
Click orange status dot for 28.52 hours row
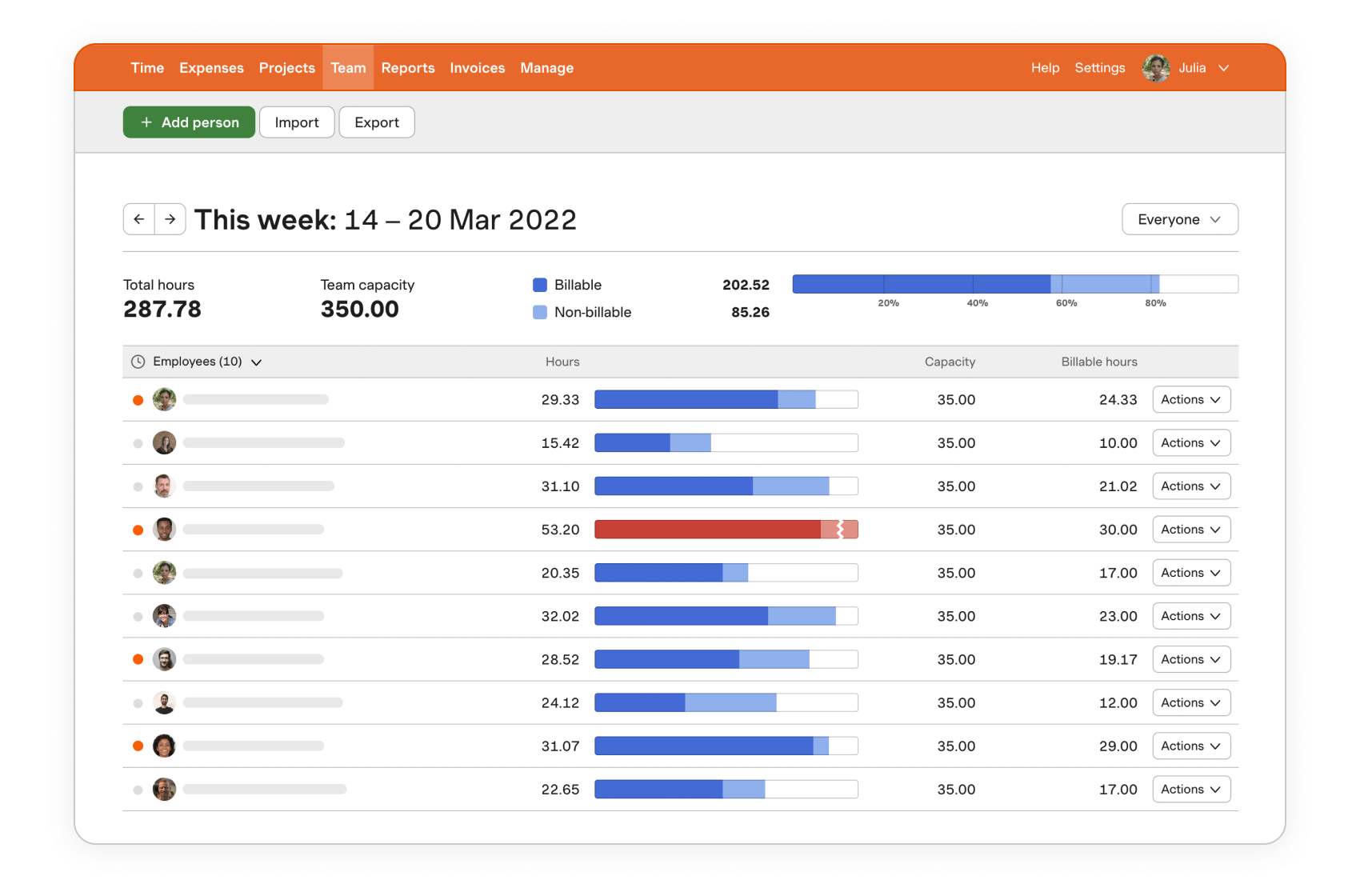pos(138,659)
